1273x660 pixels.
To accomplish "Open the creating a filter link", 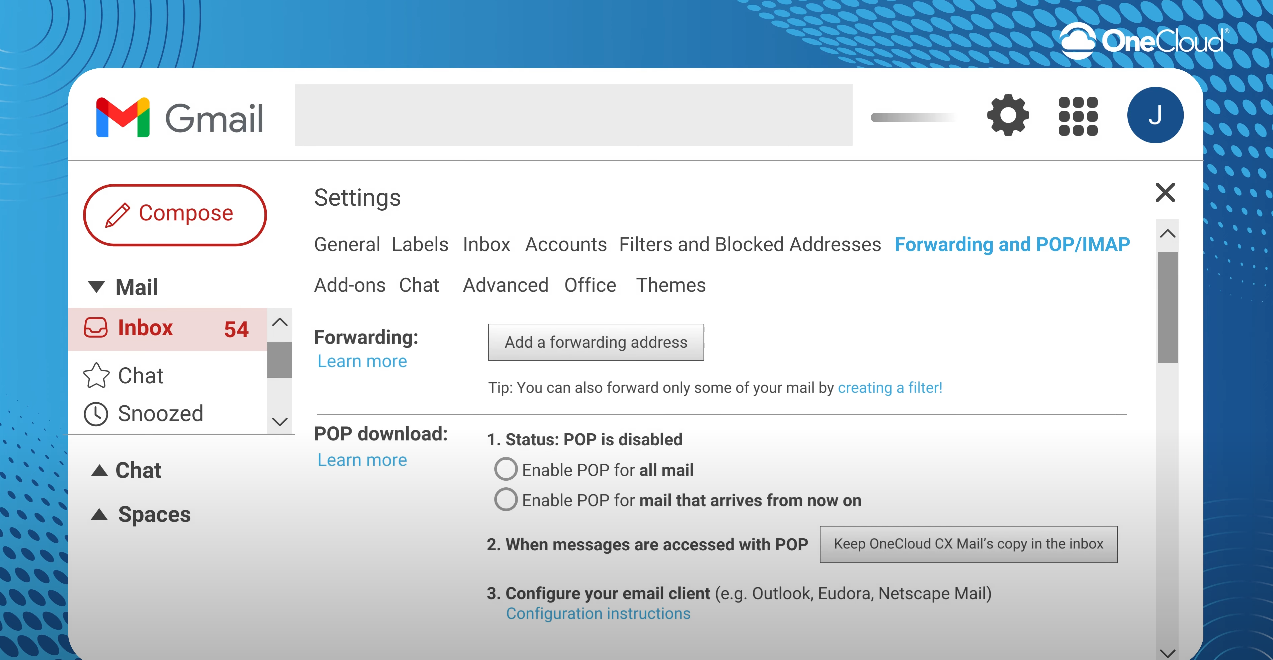I will pos(890,388).
